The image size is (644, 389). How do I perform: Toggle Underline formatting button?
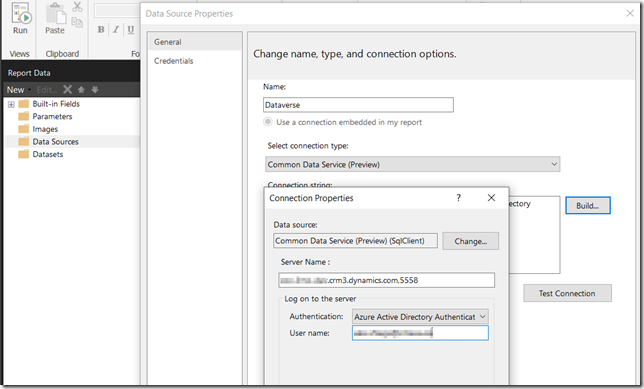pyautogui.click(x=131, y=30)
